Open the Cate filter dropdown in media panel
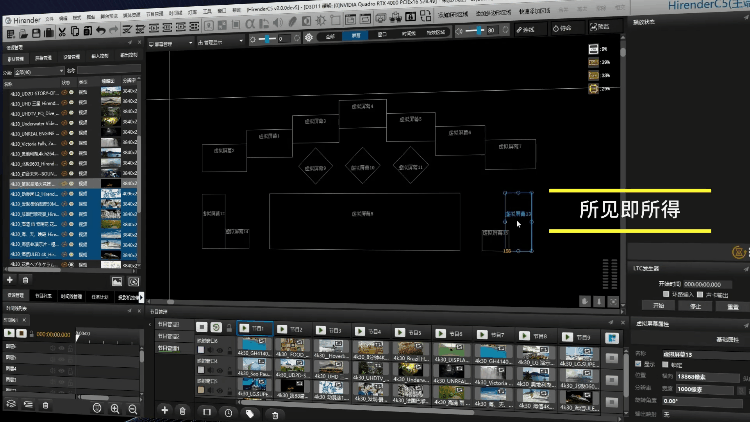 39,71
